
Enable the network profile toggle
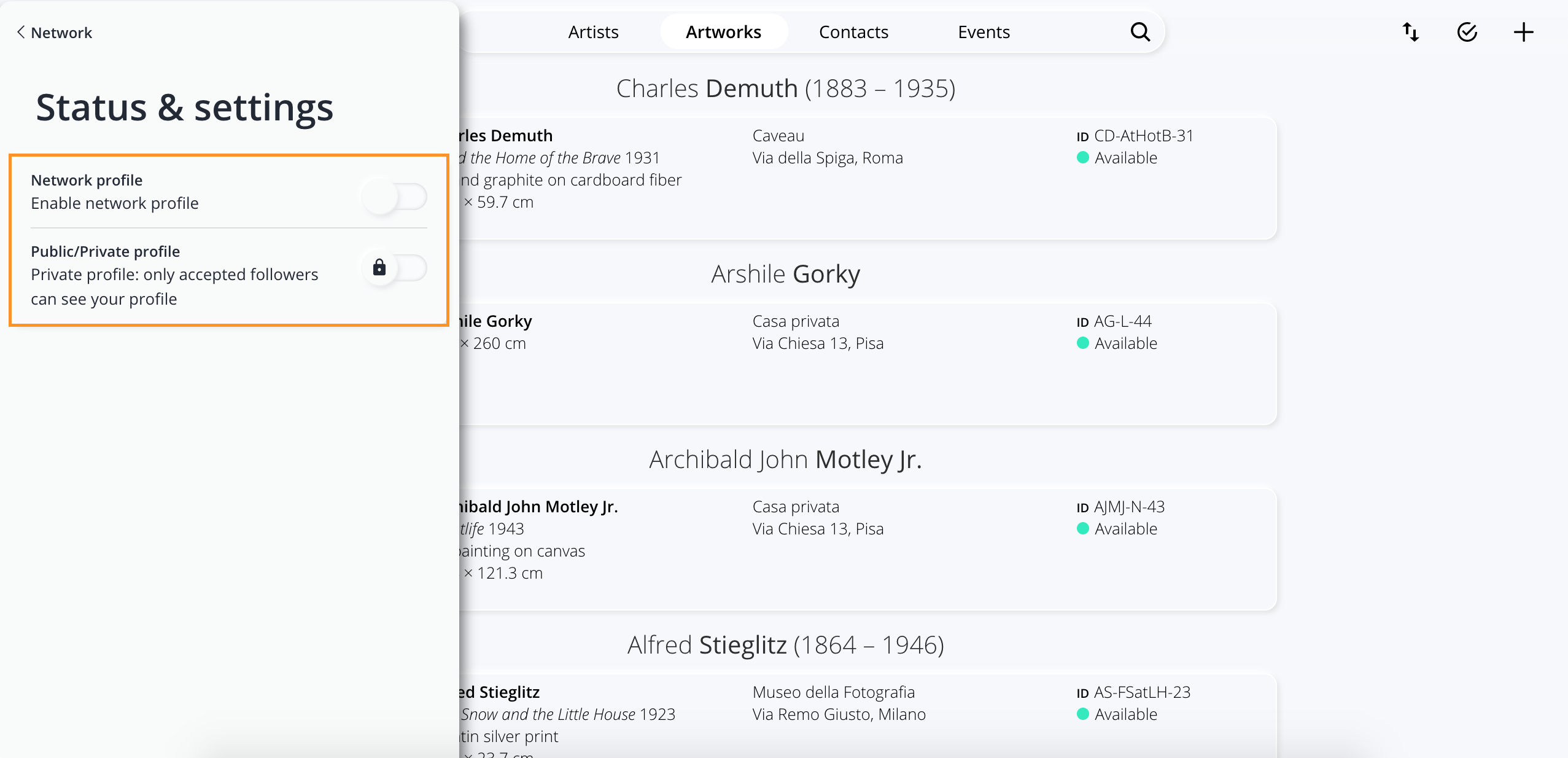(394, 197)
